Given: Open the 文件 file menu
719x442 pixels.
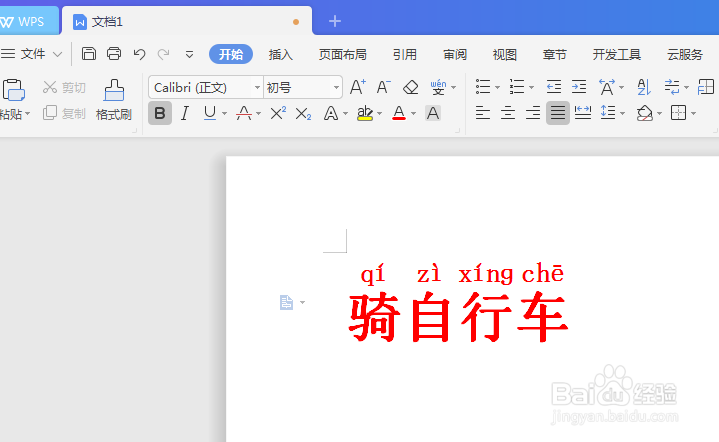Looking at the screenshot, I should [31, 54].
